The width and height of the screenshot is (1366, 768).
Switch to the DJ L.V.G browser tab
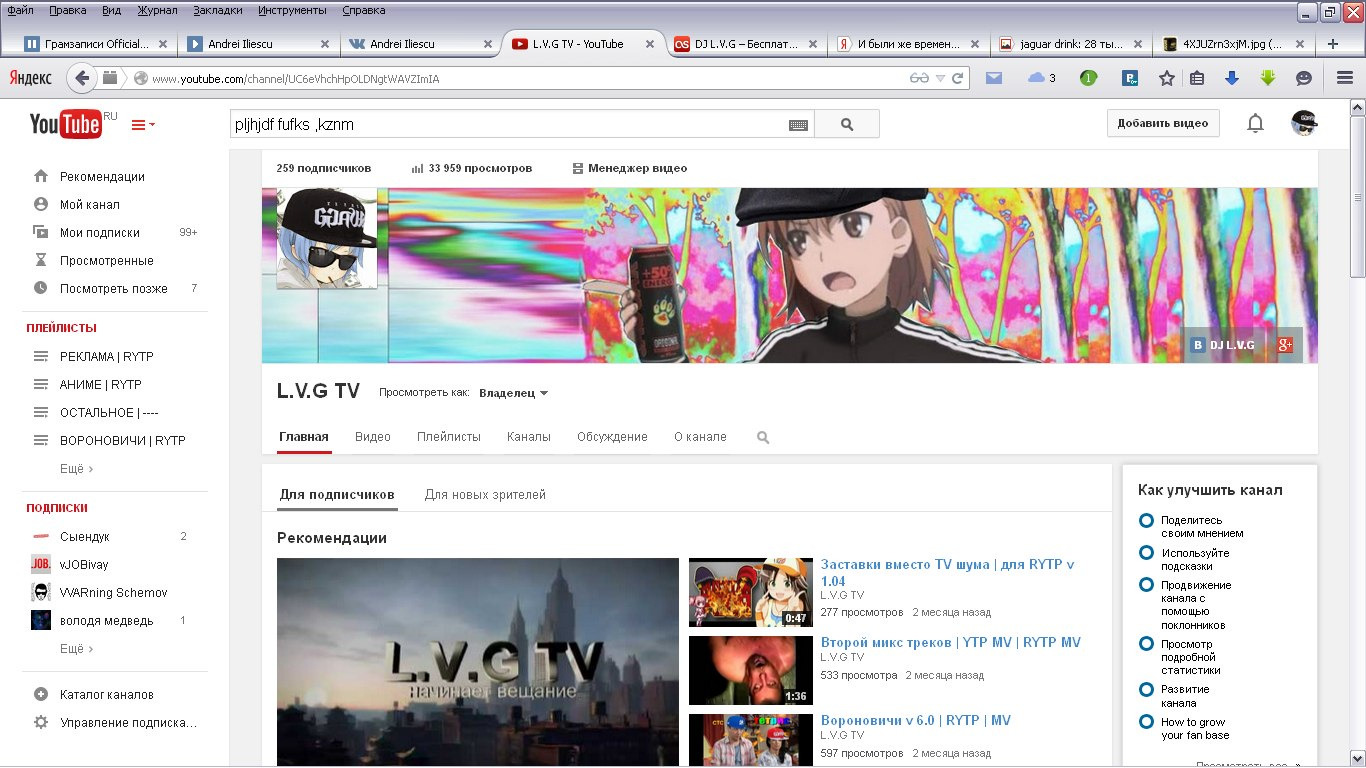[x=744, y=44]
